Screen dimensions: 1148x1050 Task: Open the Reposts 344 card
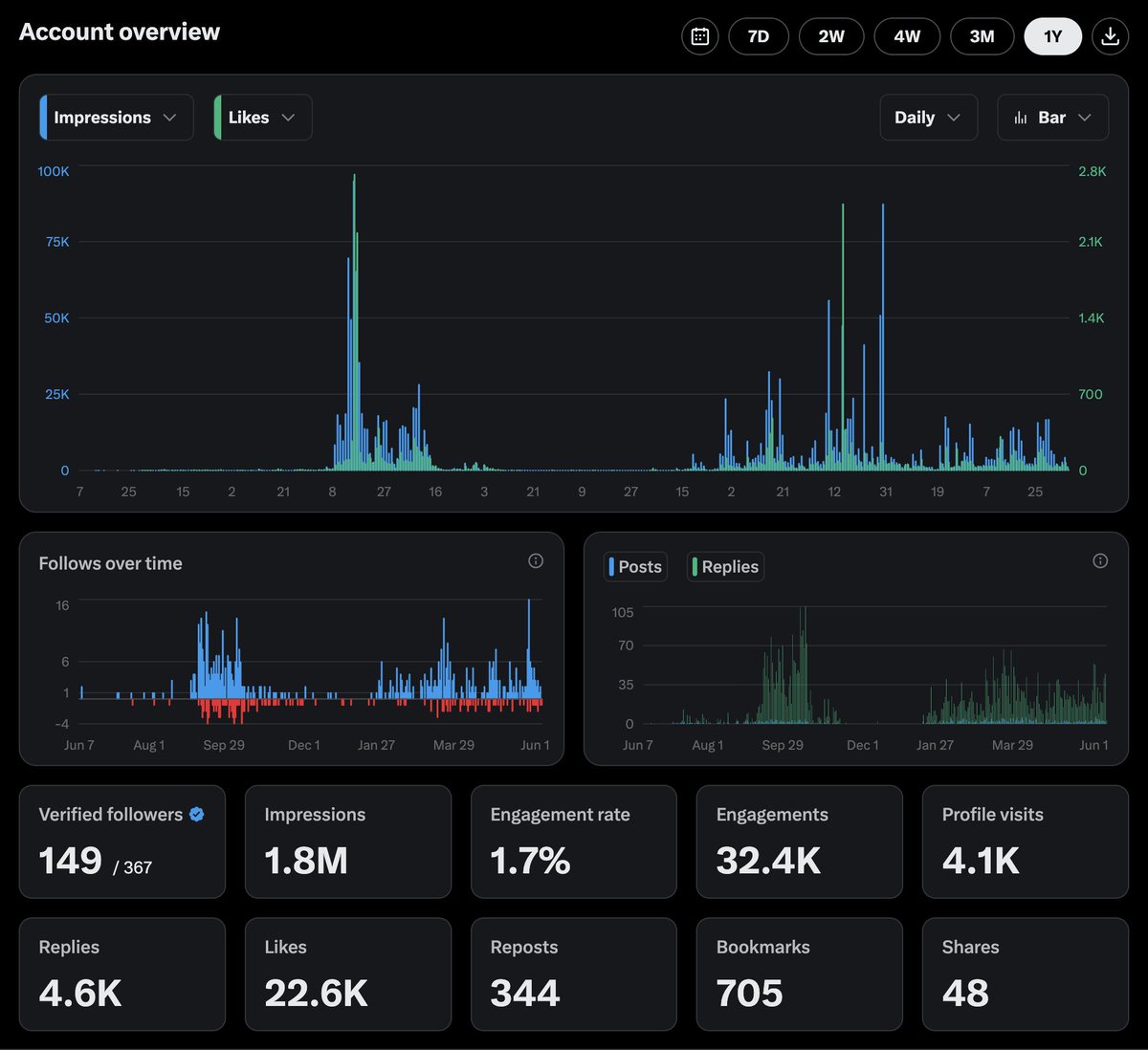click(574, 974)
